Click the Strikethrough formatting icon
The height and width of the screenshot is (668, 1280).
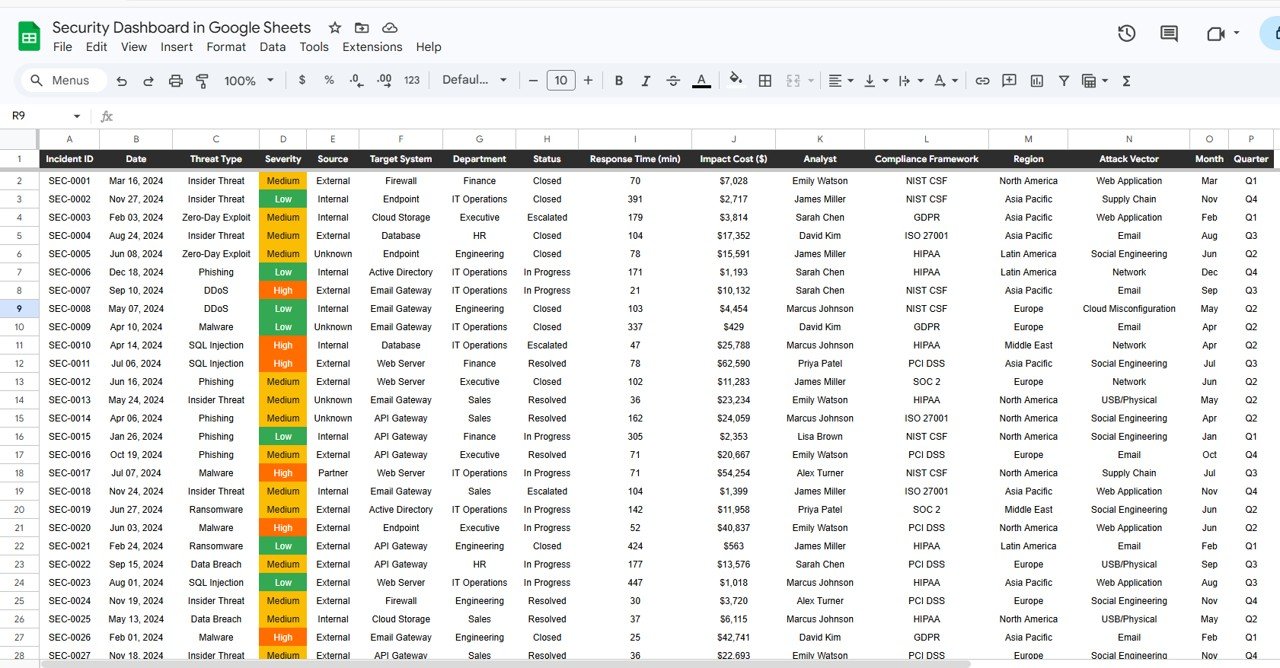pos(673,80)
